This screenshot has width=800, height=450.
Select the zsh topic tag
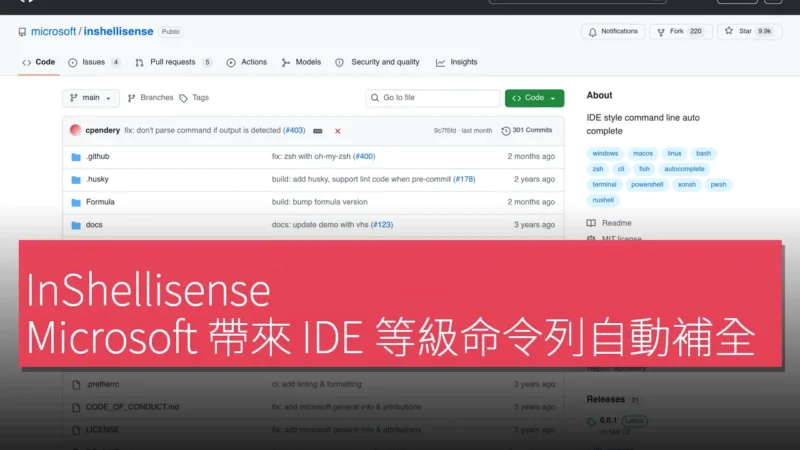pyautogui.click(x=598, y=169)
